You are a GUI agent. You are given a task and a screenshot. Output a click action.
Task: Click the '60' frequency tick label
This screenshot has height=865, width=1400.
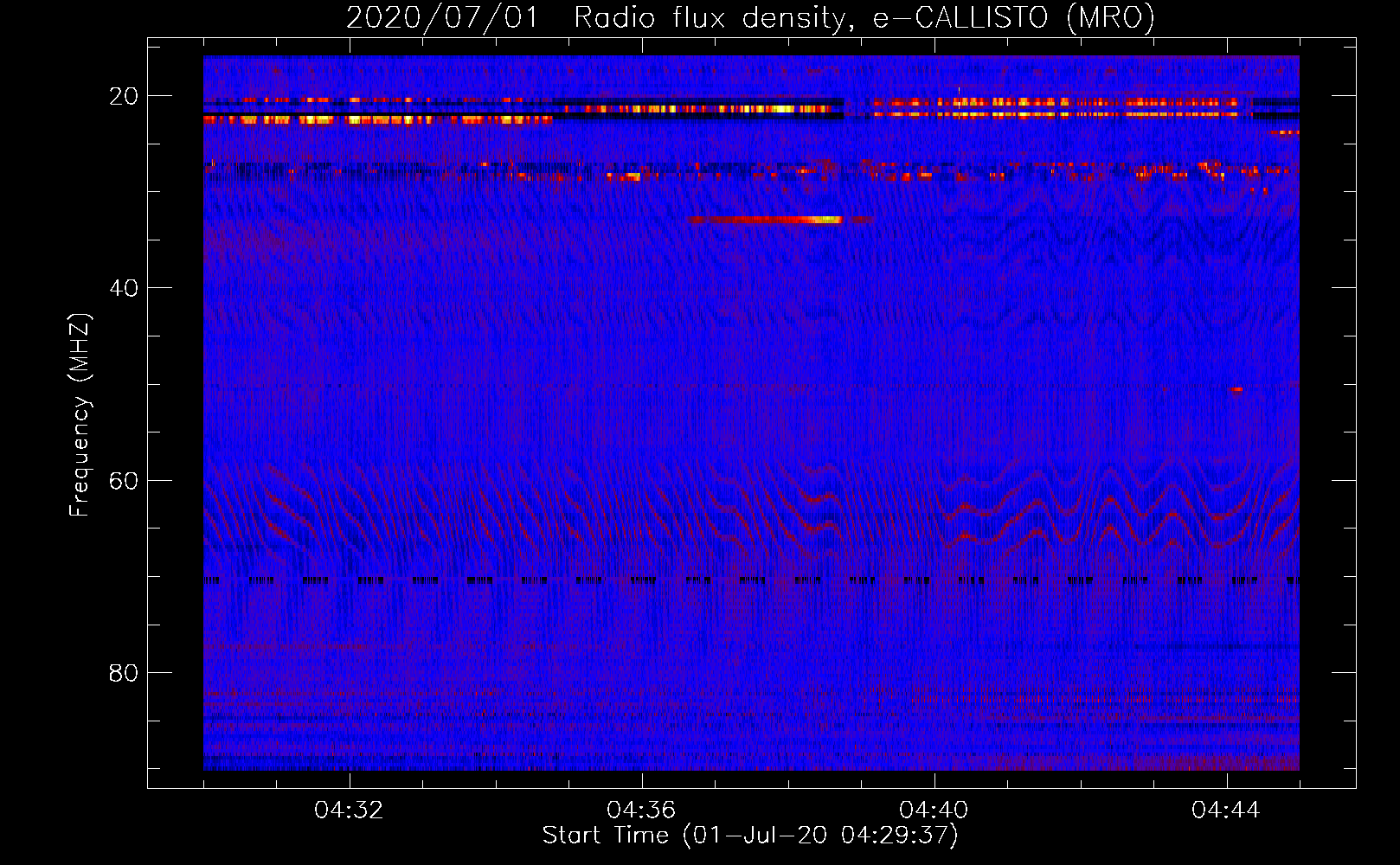pos(124,480)
